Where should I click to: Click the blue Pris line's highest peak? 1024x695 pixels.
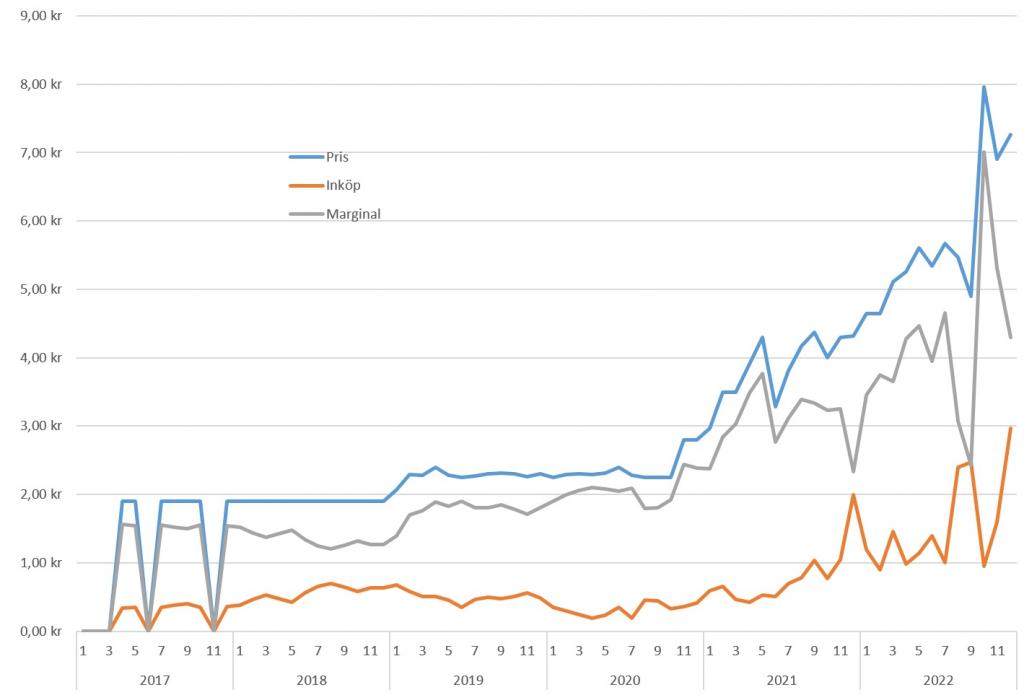coord(984,87)
